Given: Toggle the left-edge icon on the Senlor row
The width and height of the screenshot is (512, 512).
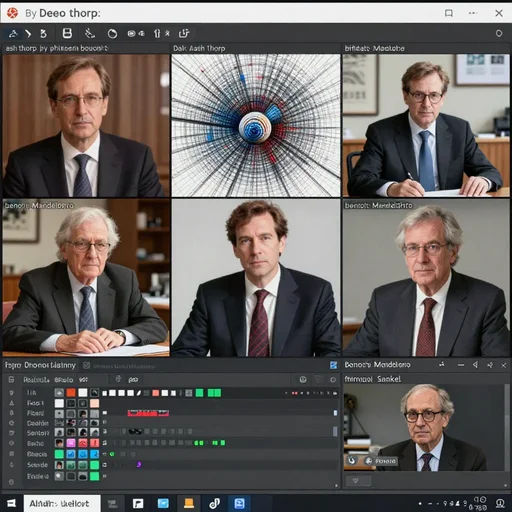Looking at the screenshot, I should pyautogui.click(x=12, y=433).
